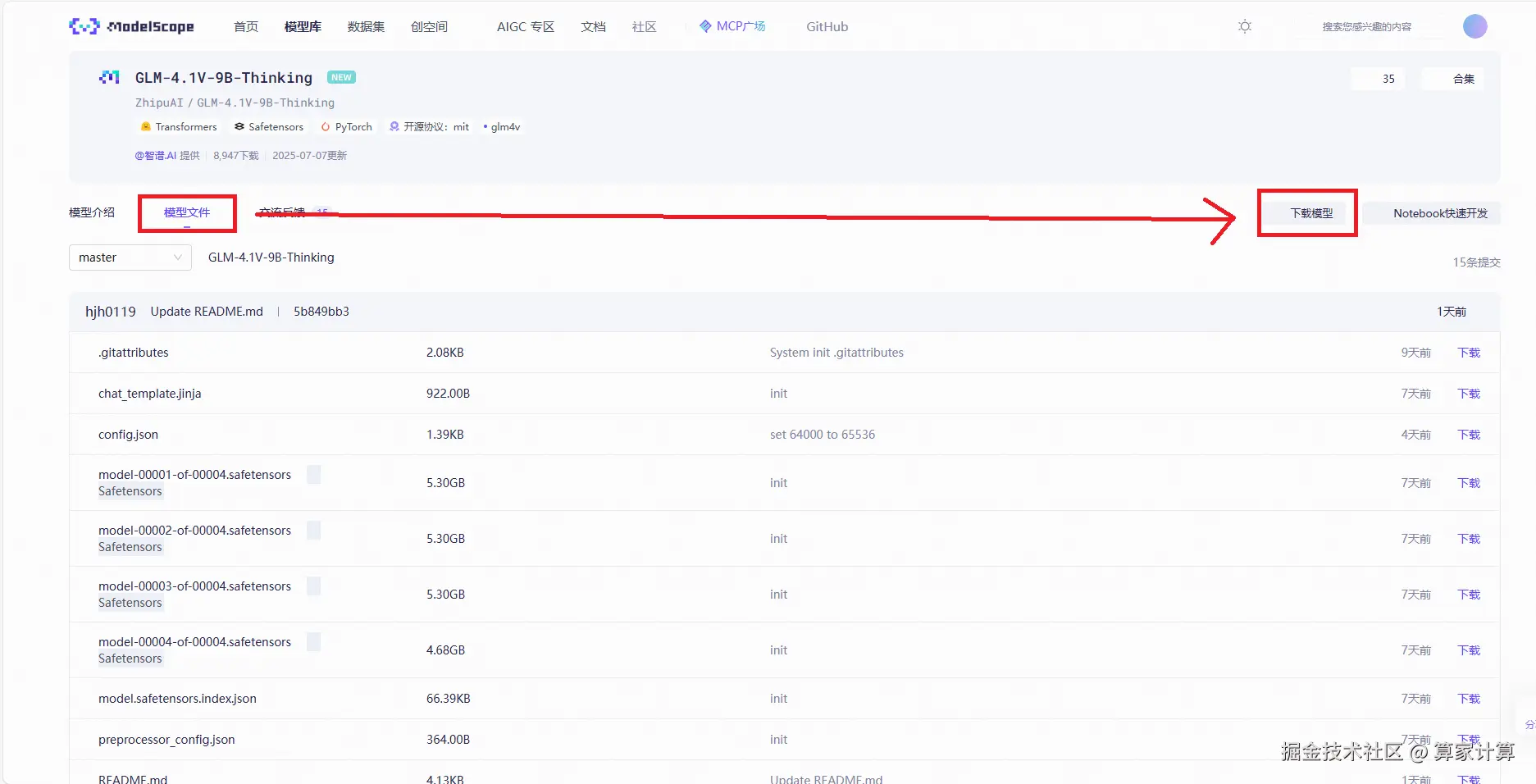Open the GitHub link in navigation

(827, 26)
